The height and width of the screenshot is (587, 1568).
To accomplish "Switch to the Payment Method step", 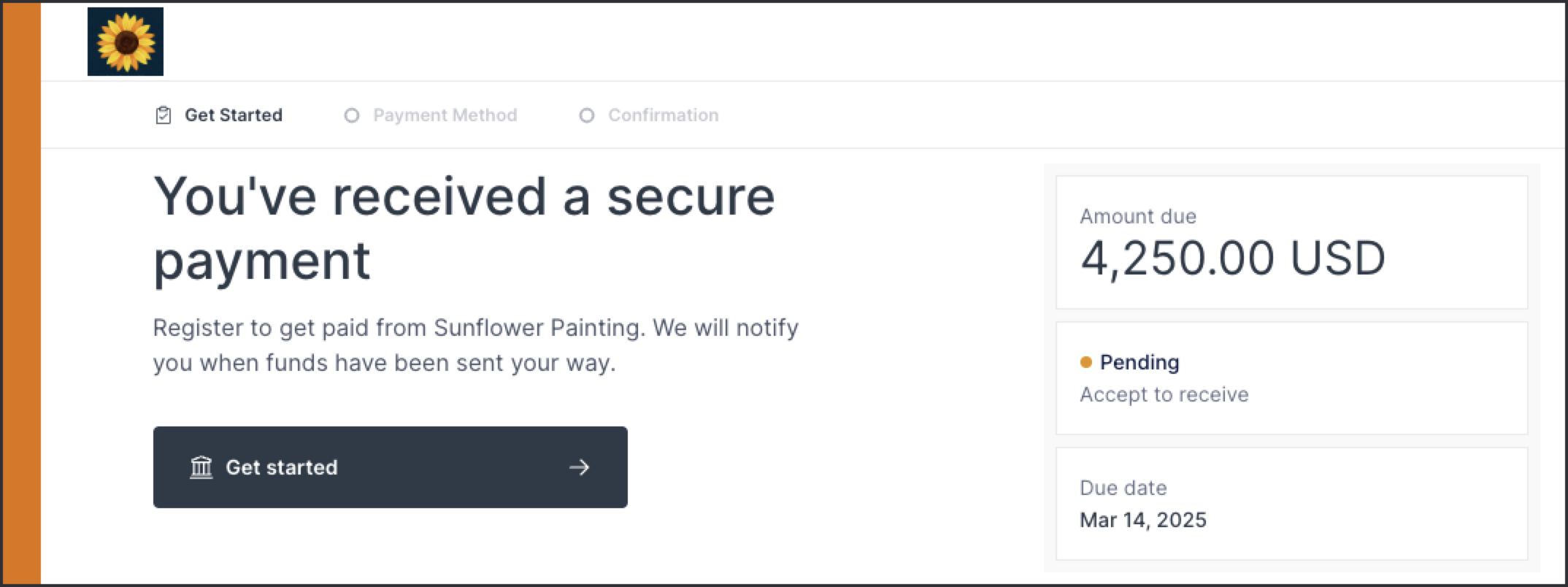I will (445, 115).
